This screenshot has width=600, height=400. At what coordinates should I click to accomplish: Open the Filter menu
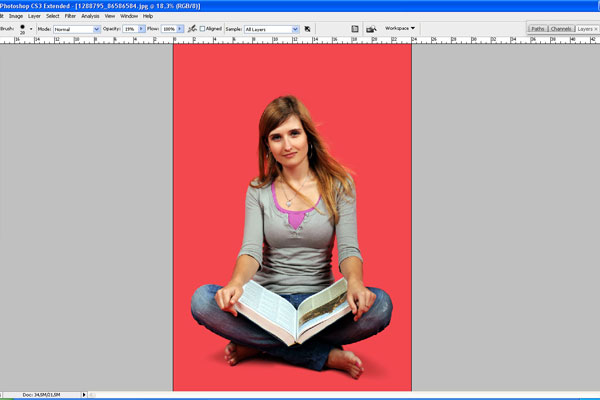[x=70, y=16]
